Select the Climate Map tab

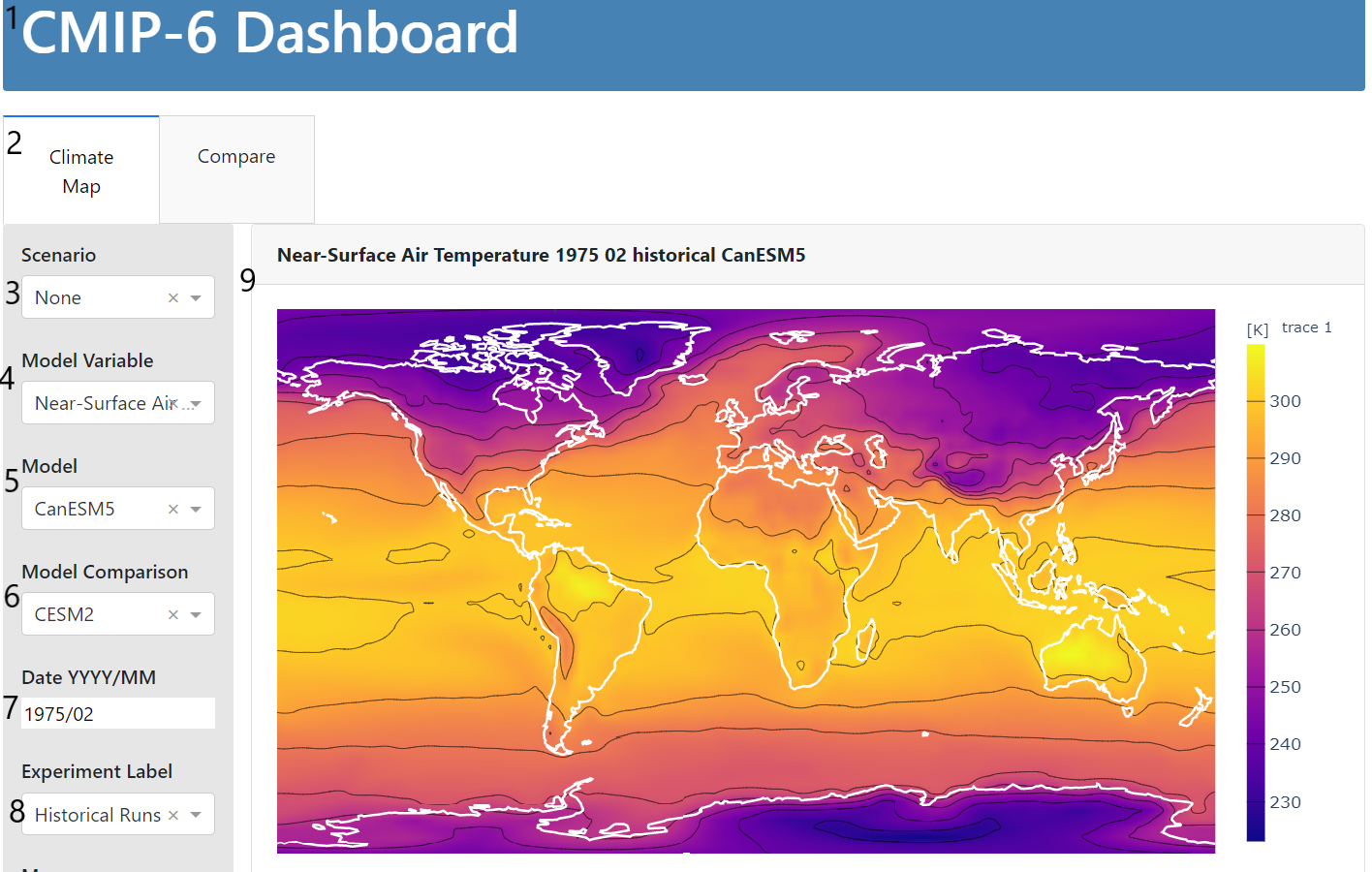[x=81, y=171]
